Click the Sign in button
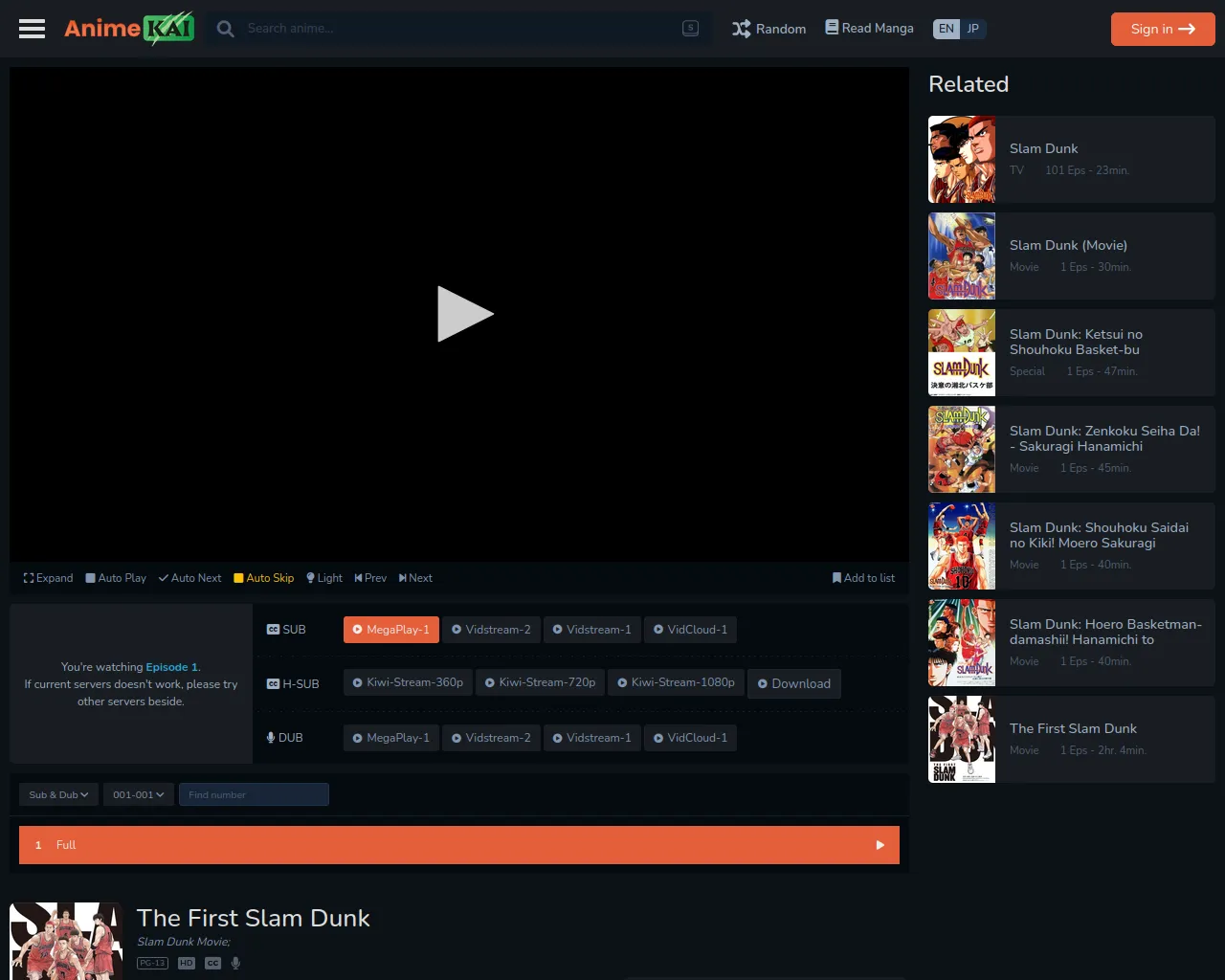Viewport: 1225px width, 980px height. 1163,29
